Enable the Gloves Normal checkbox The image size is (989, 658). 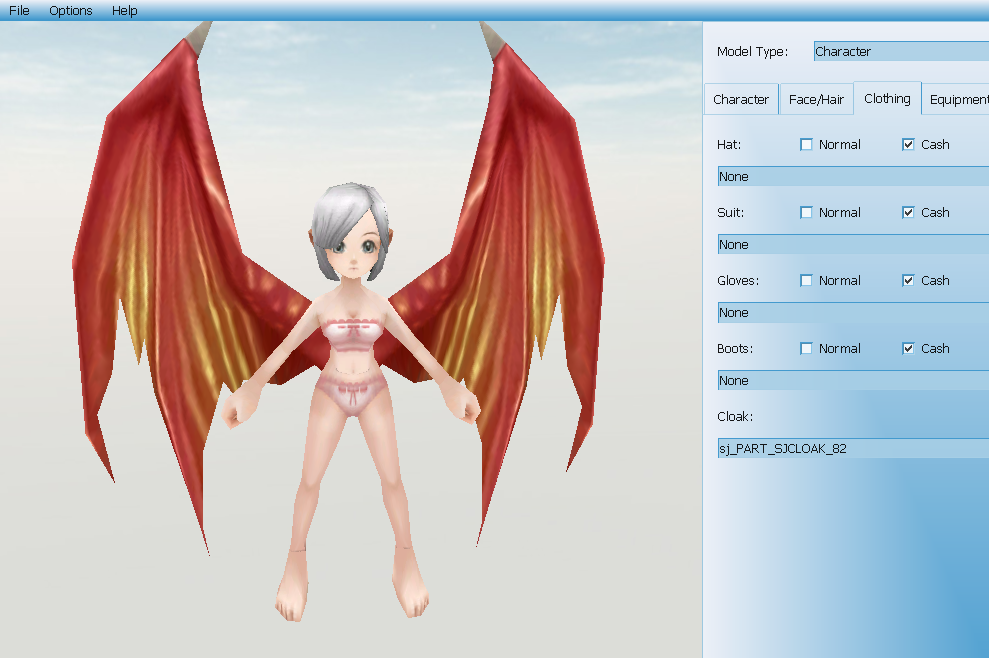(807, 280)
